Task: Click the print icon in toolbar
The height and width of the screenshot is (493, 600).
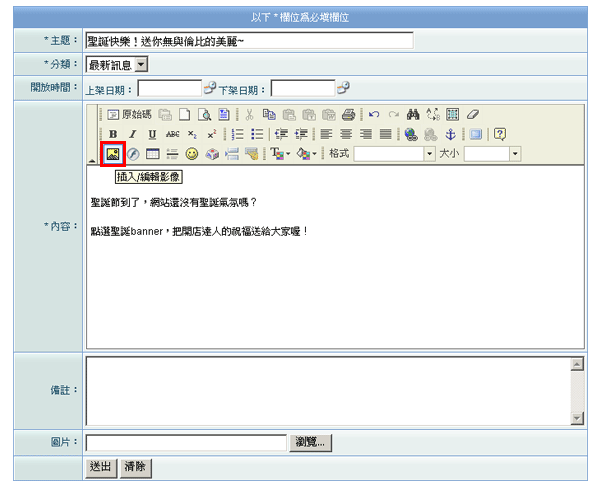Action: [348, 114]
